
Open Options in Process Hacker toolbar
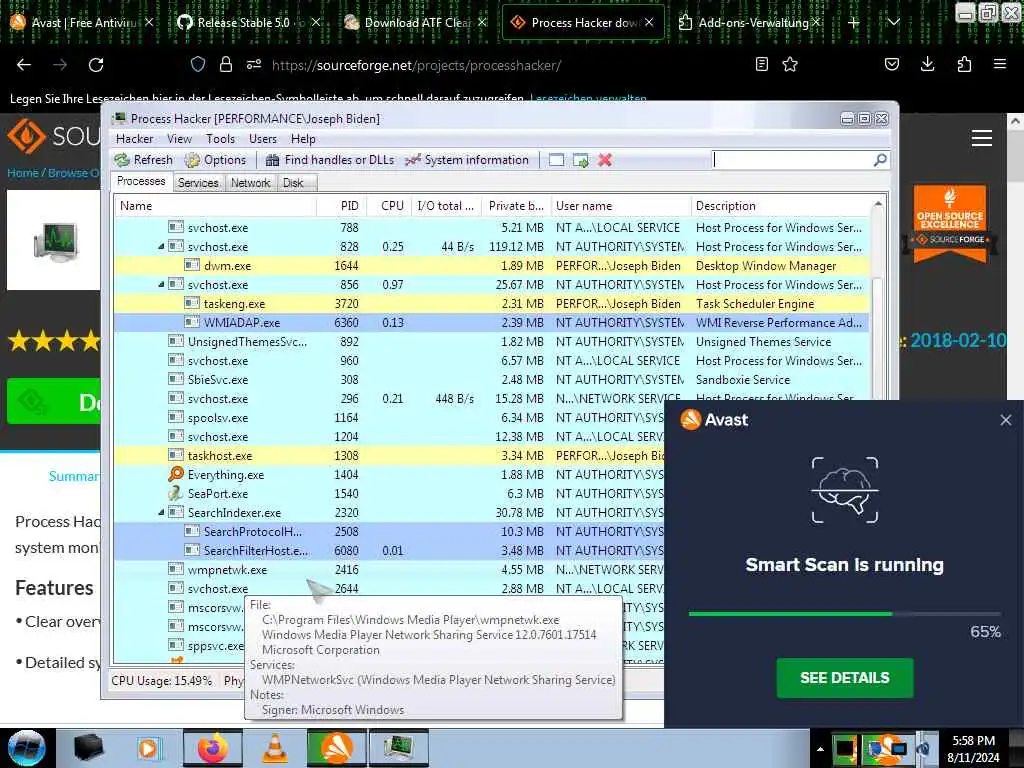tap(216, 160)
